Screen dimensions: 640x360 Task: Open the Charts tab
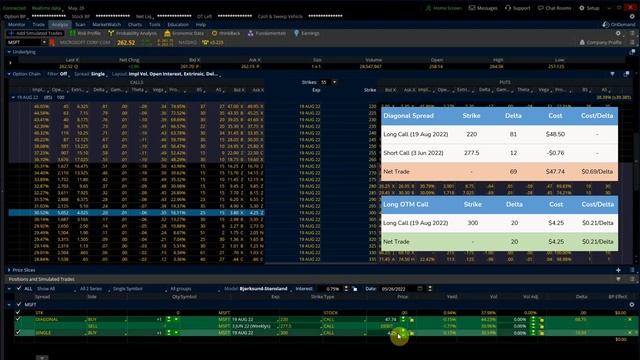click(135, 24)
